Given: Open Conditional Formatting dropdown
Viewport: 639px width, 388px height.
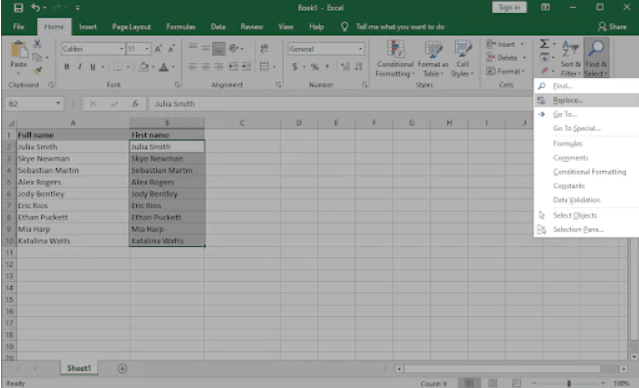Looking at the screenshot, I should click(x=394, y=59).
